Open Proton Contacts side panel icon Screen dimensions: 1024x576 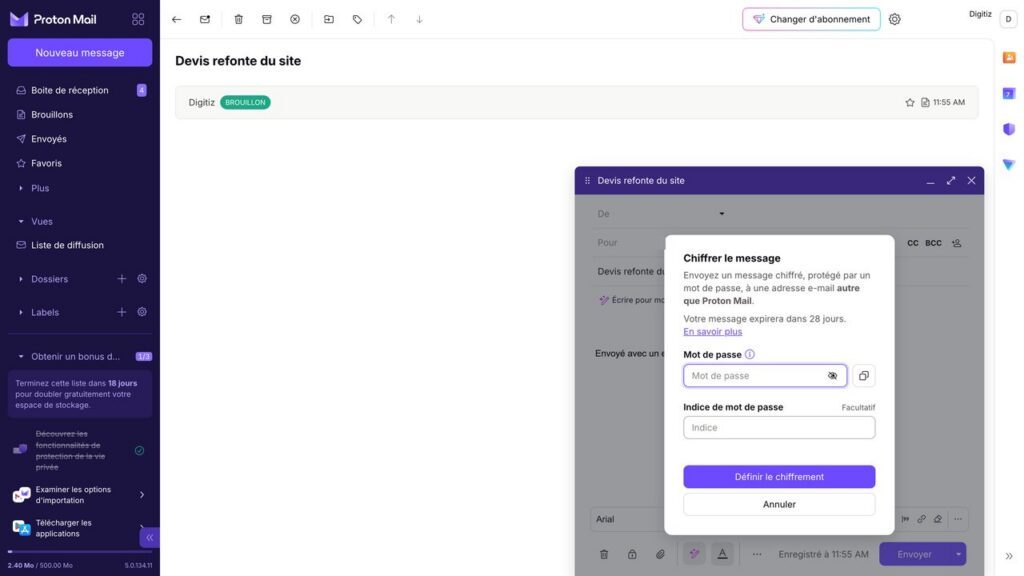coord(1009,57)
